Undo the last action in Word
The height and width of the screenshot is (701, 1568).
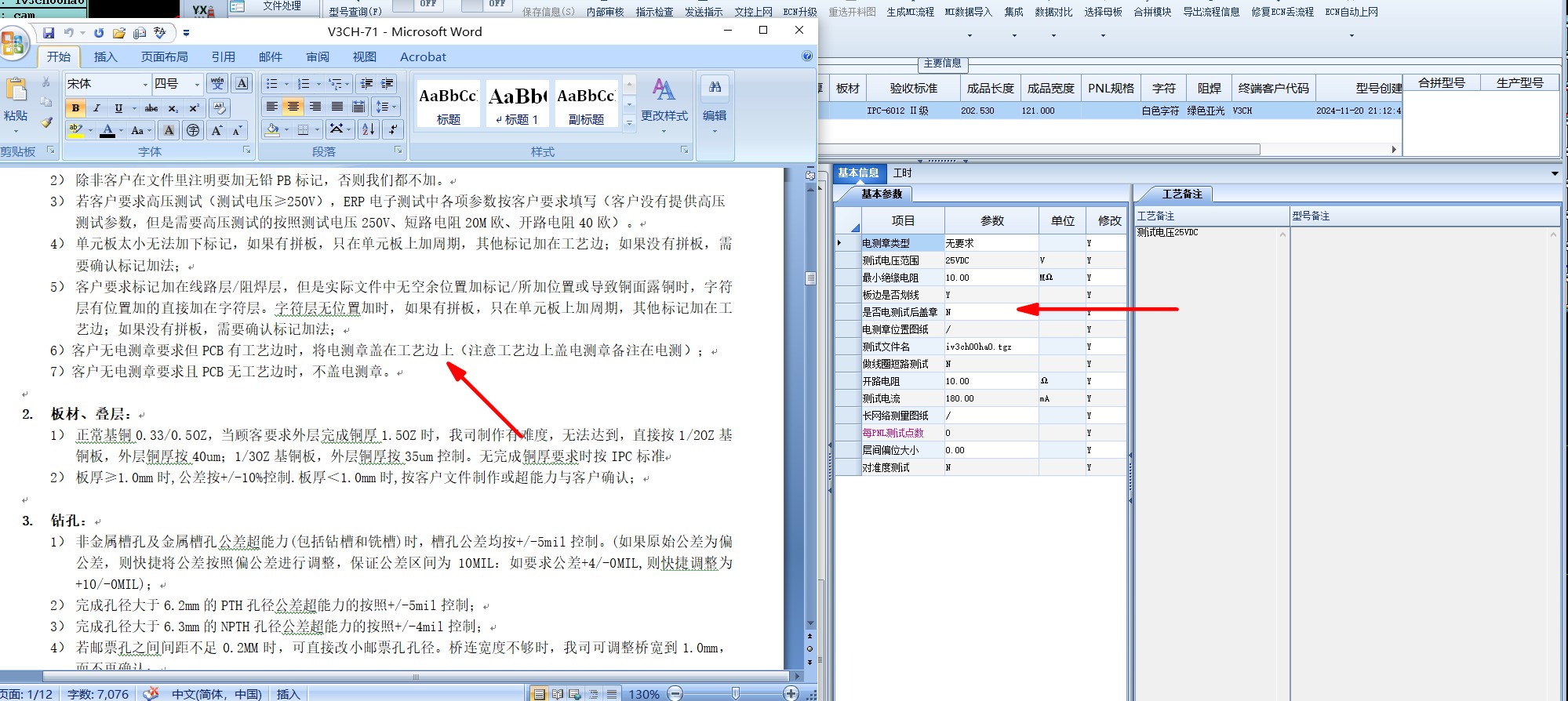click(69, 33)
